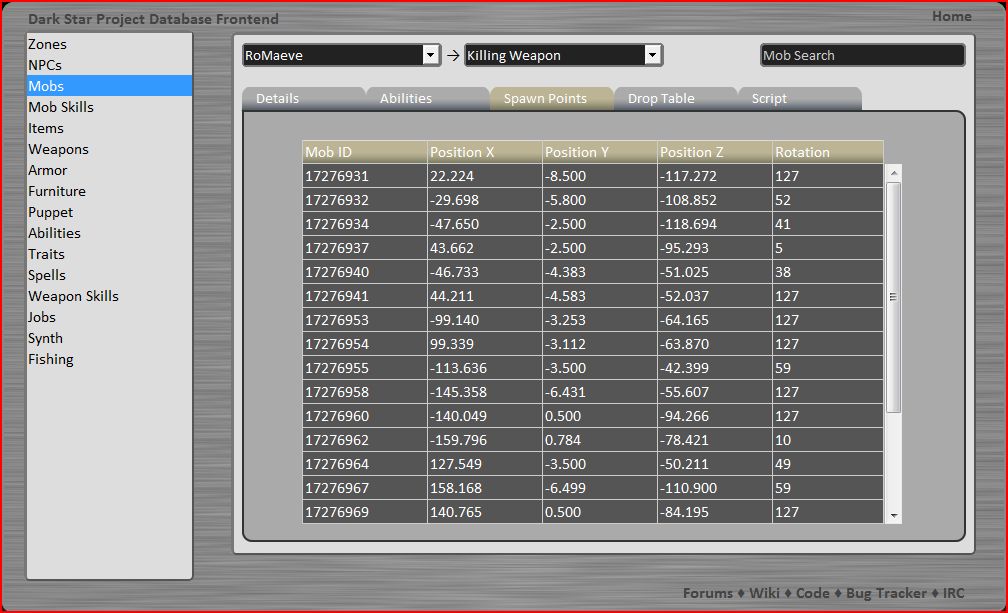Select the Drop Table tab
The image size is (1008, 613).
(661, 98)
